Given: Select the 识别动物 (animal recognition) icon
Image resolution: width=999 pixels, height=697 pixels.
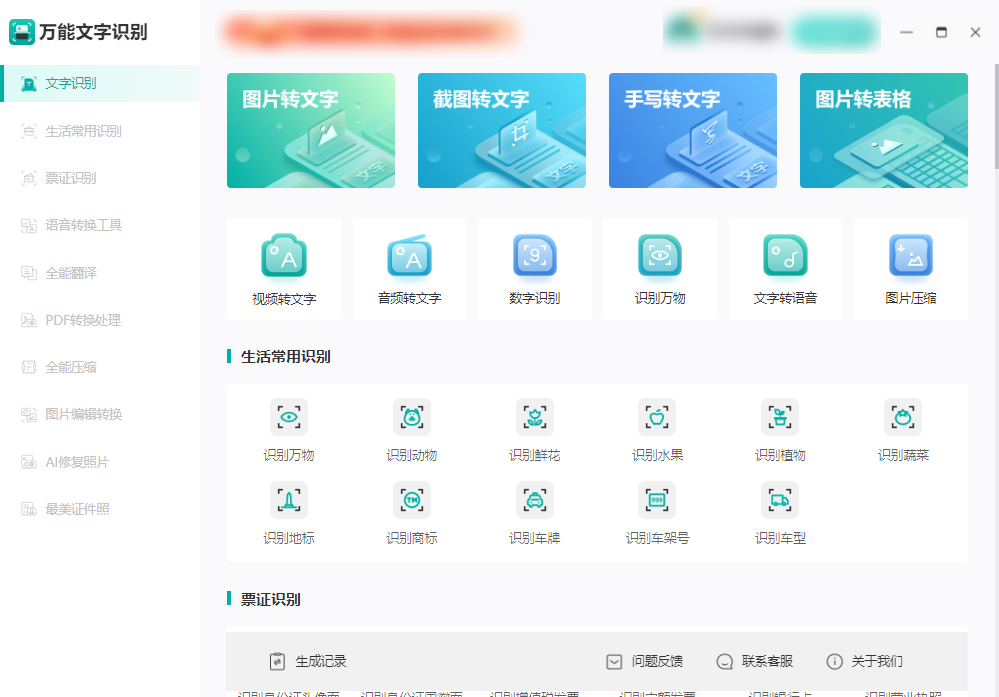Looking at the screenshot, I should point(411,430).
